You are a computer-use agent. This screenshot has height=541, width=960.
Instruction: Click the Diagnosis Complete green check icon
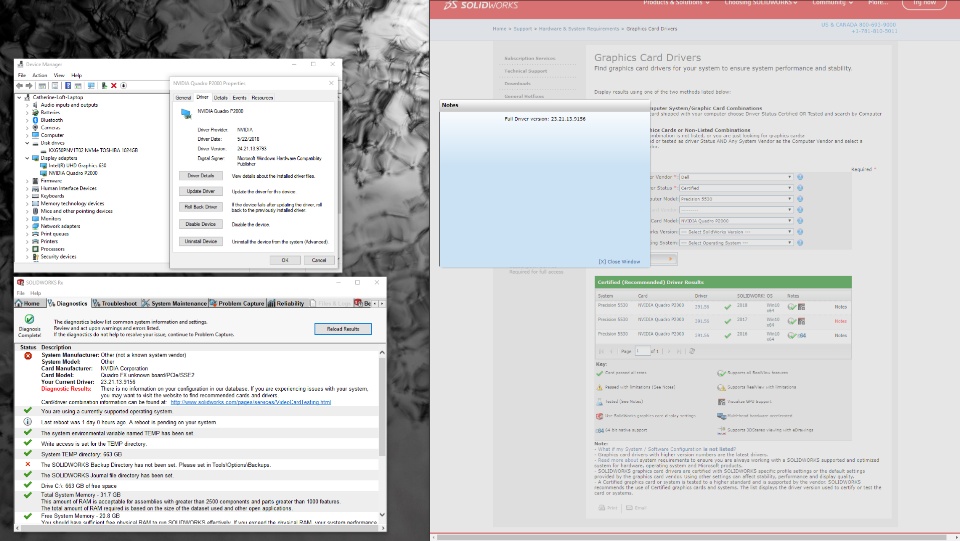point(29,319)
